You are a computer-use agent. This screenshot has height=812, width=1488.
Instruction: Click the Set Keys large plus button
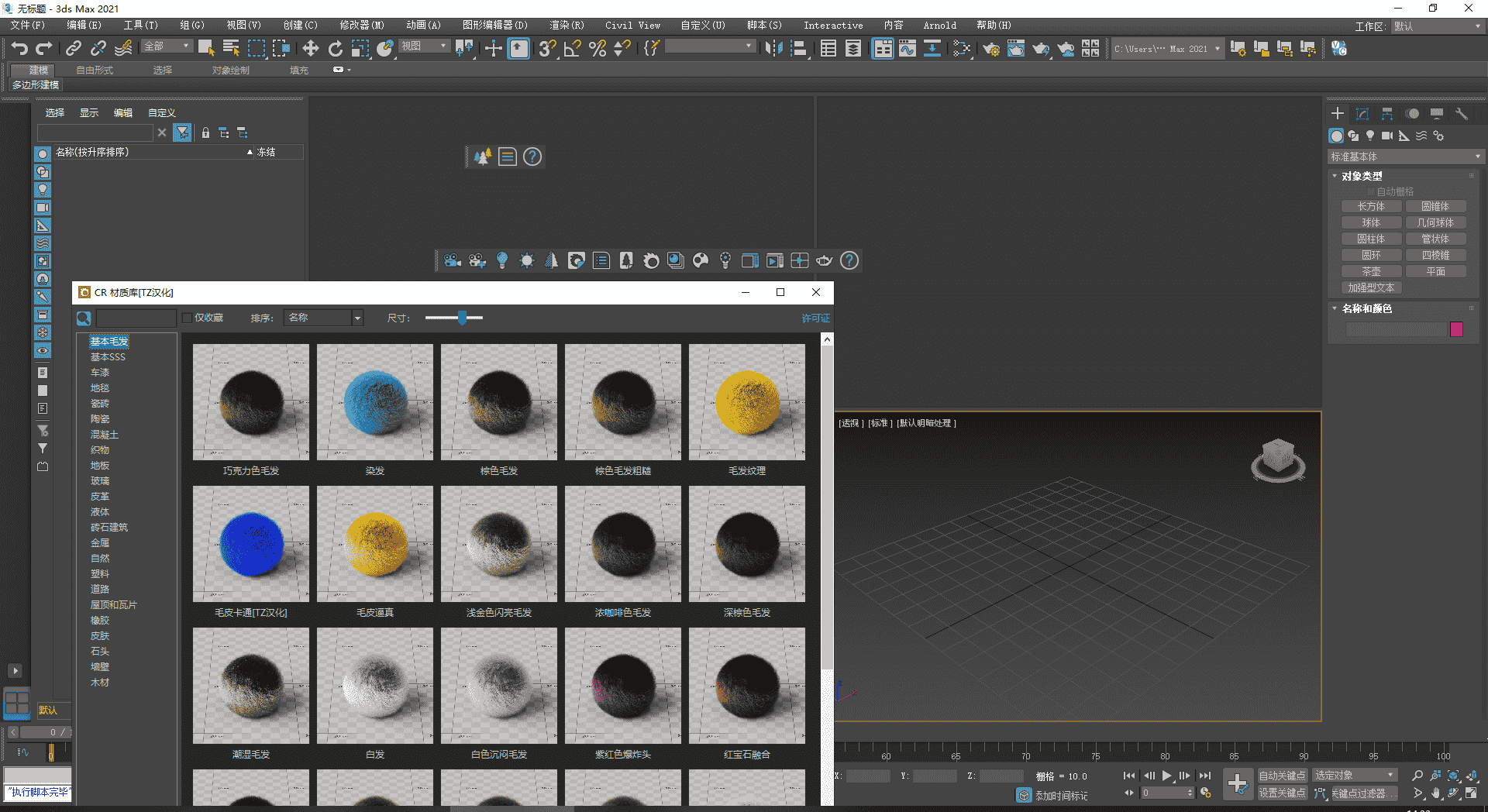1238,783
